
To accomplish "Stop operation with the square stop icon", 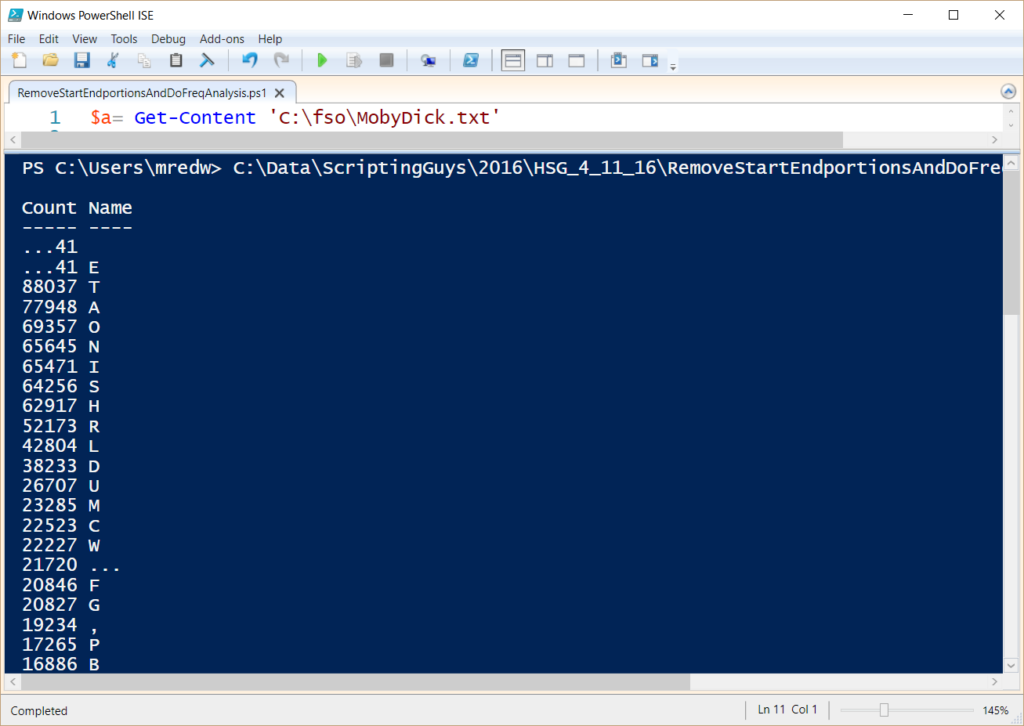I will point(387,61).
